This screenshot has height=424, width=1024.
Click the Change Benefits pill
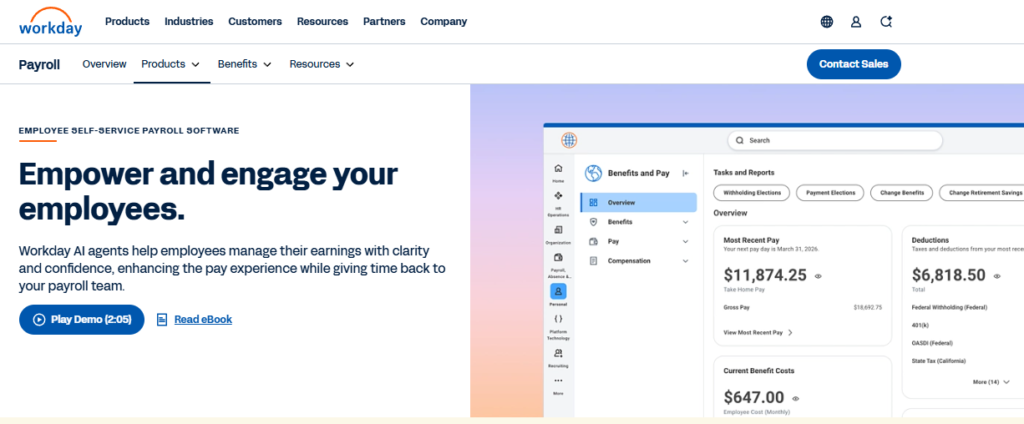(x=901, y=193)
